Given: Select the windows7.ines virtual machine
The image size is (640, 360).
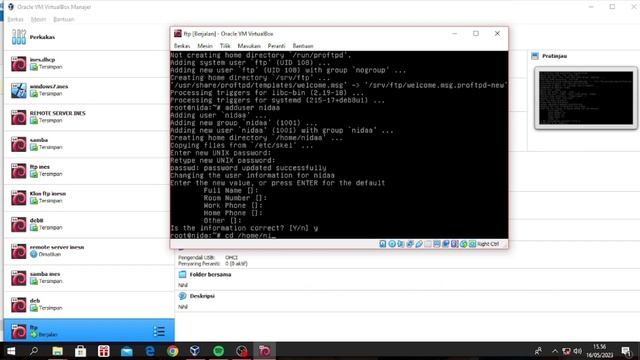Looking at the screenshot, I should click(89, 90).
